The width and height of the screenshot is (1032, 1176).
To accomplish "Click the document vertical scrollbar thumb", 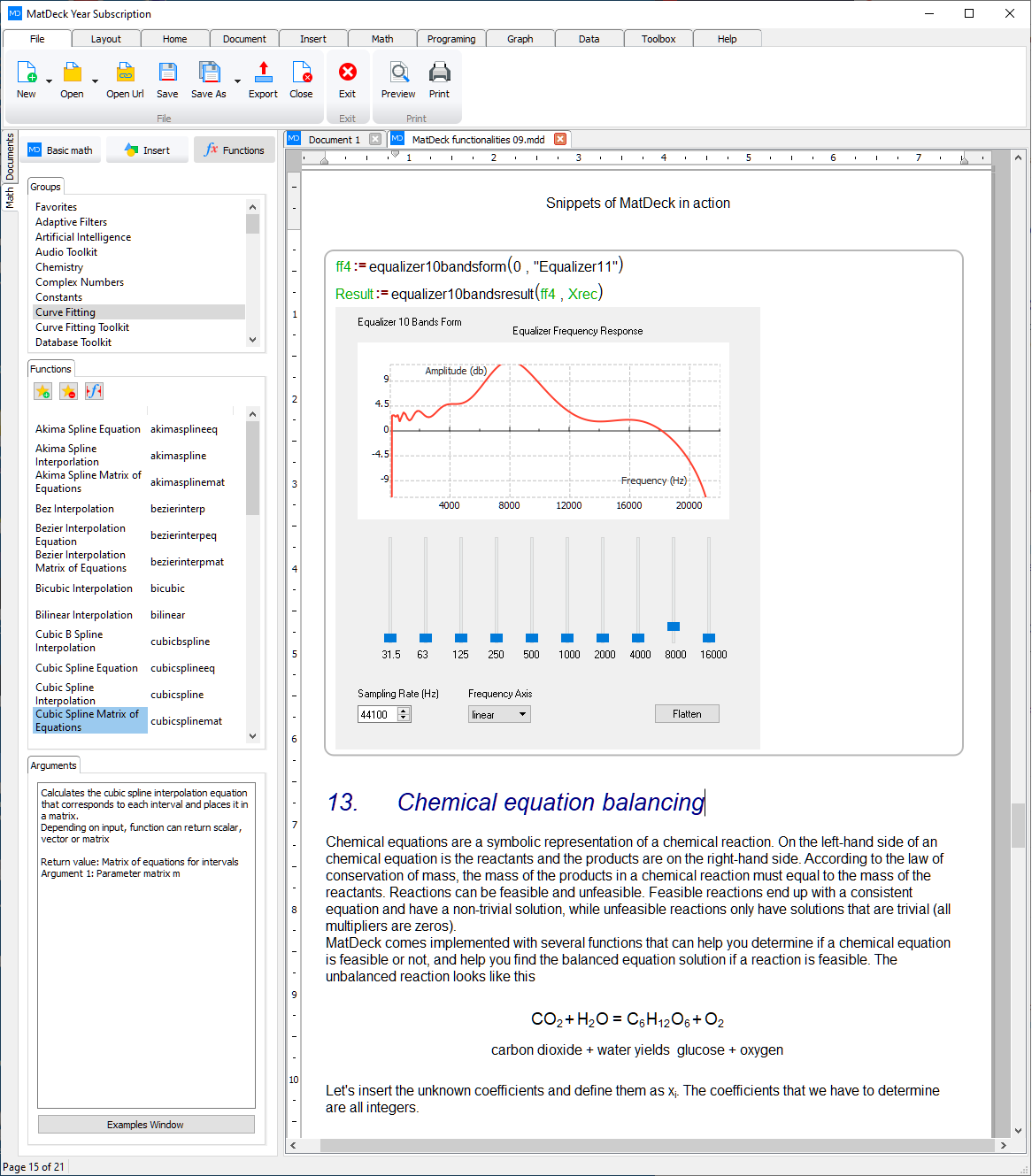I will (1018, 825).
